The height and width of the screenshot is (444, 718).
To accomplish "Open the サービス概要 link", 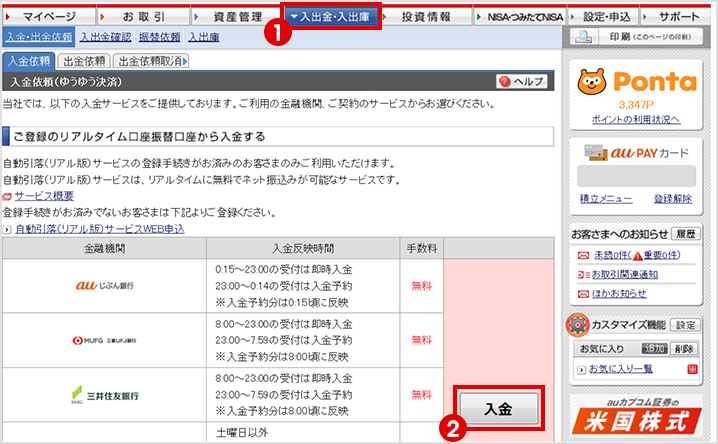I will [x=43, y=196].
